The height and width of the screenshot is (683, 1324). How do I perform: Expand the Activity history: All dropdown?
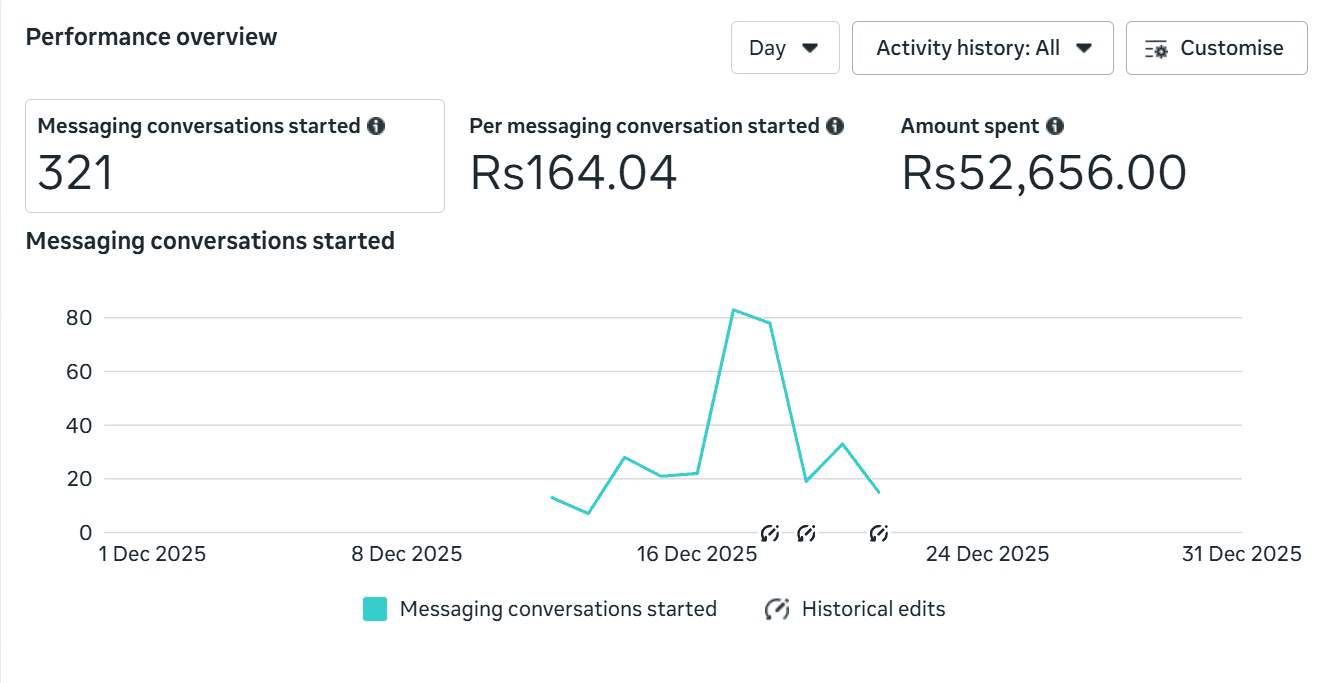(982, 48)
